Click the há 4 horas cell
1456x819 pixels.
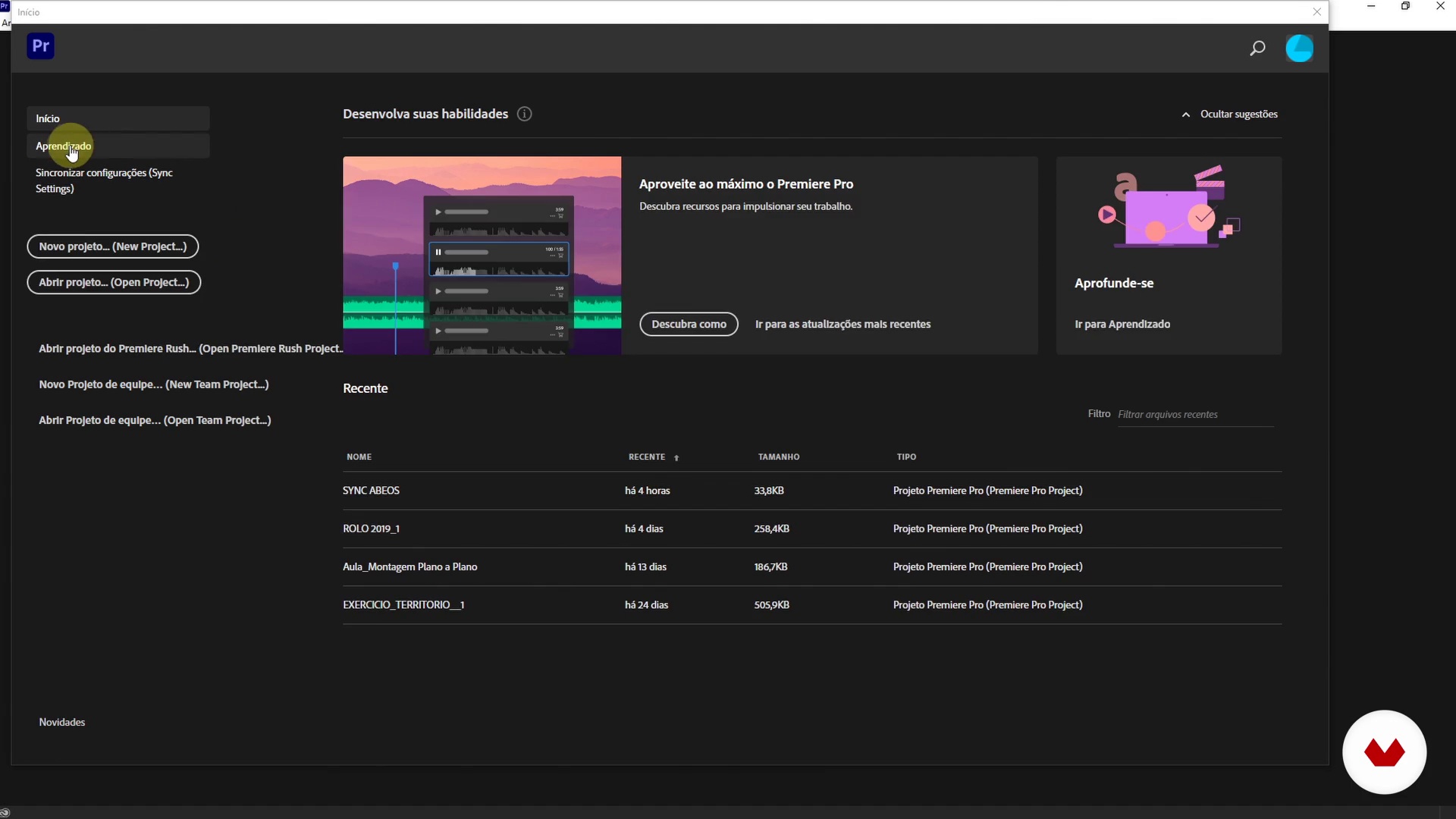pyautogui.click(x=647, y=491)
